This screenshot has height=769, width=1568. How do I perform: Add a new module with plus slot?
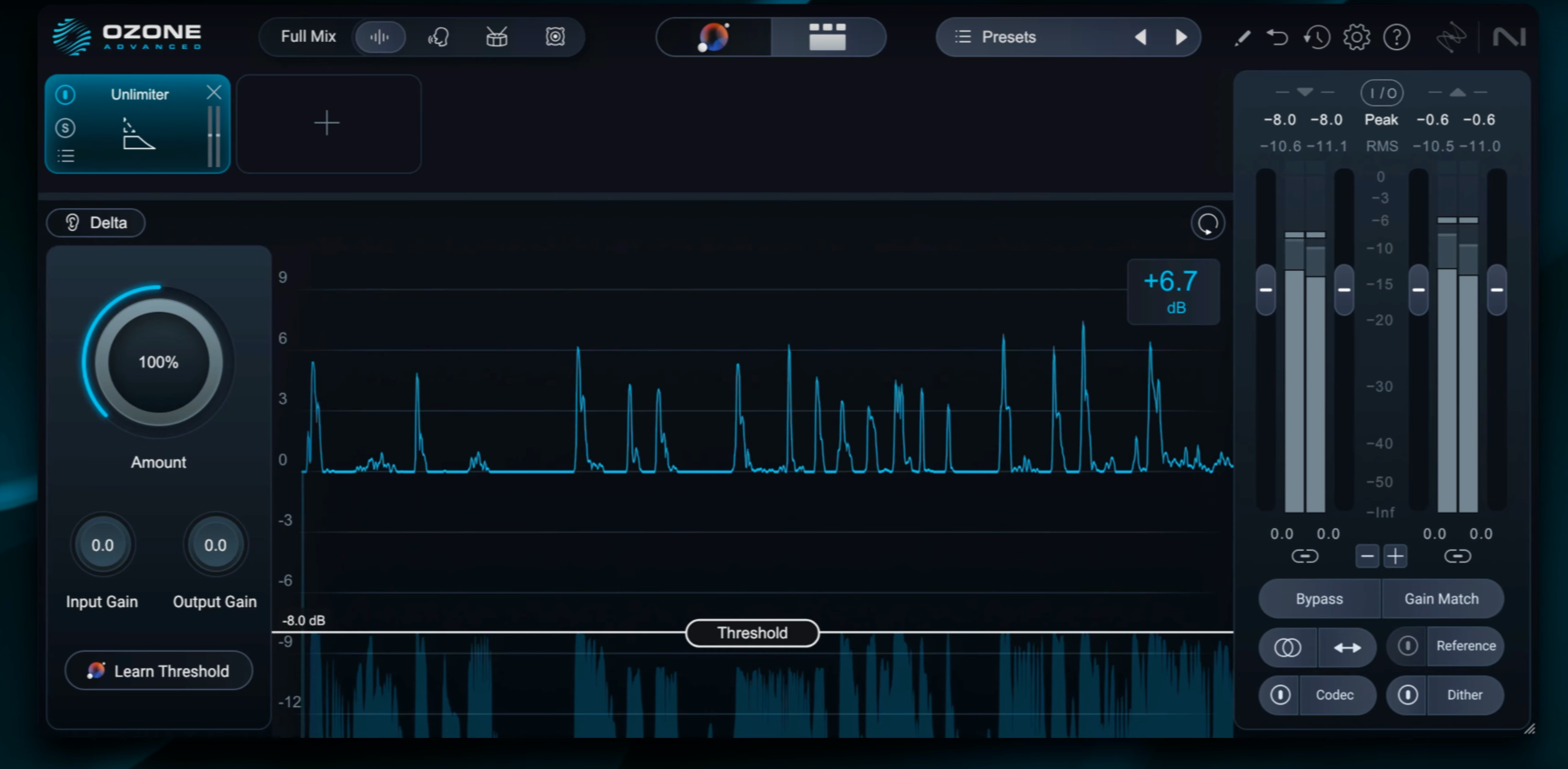tap(327, 124)
